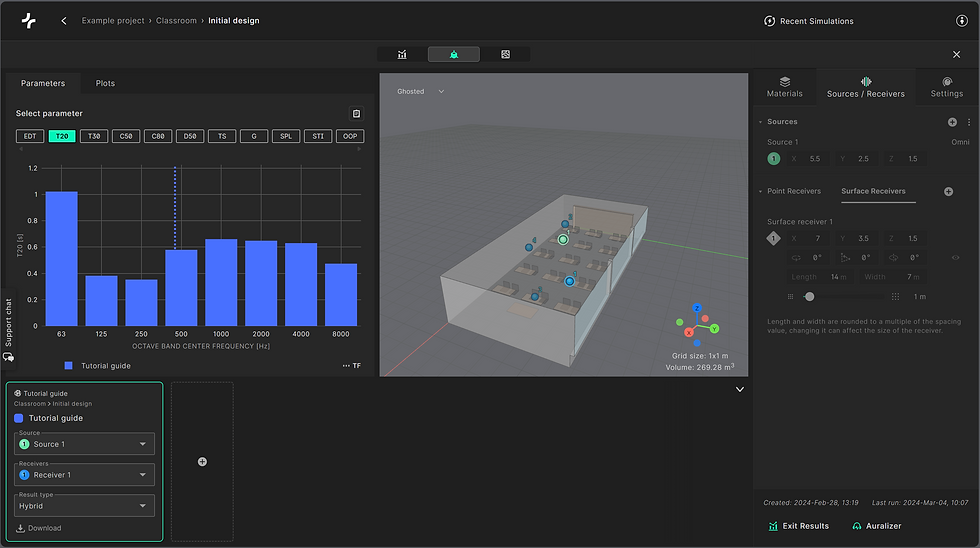
Task: Select the TS parameter
Action: click(x=222, y=136)
